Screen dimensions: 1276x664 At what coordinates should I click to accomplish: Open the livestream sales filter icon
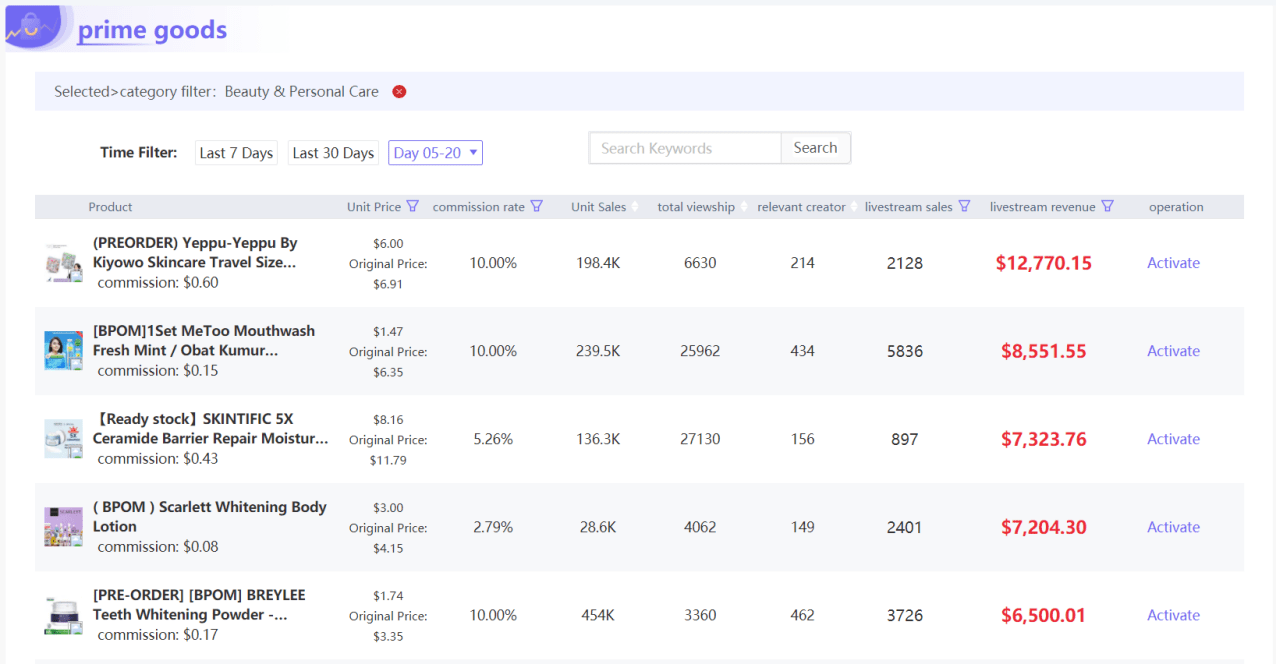click(964, 207)
